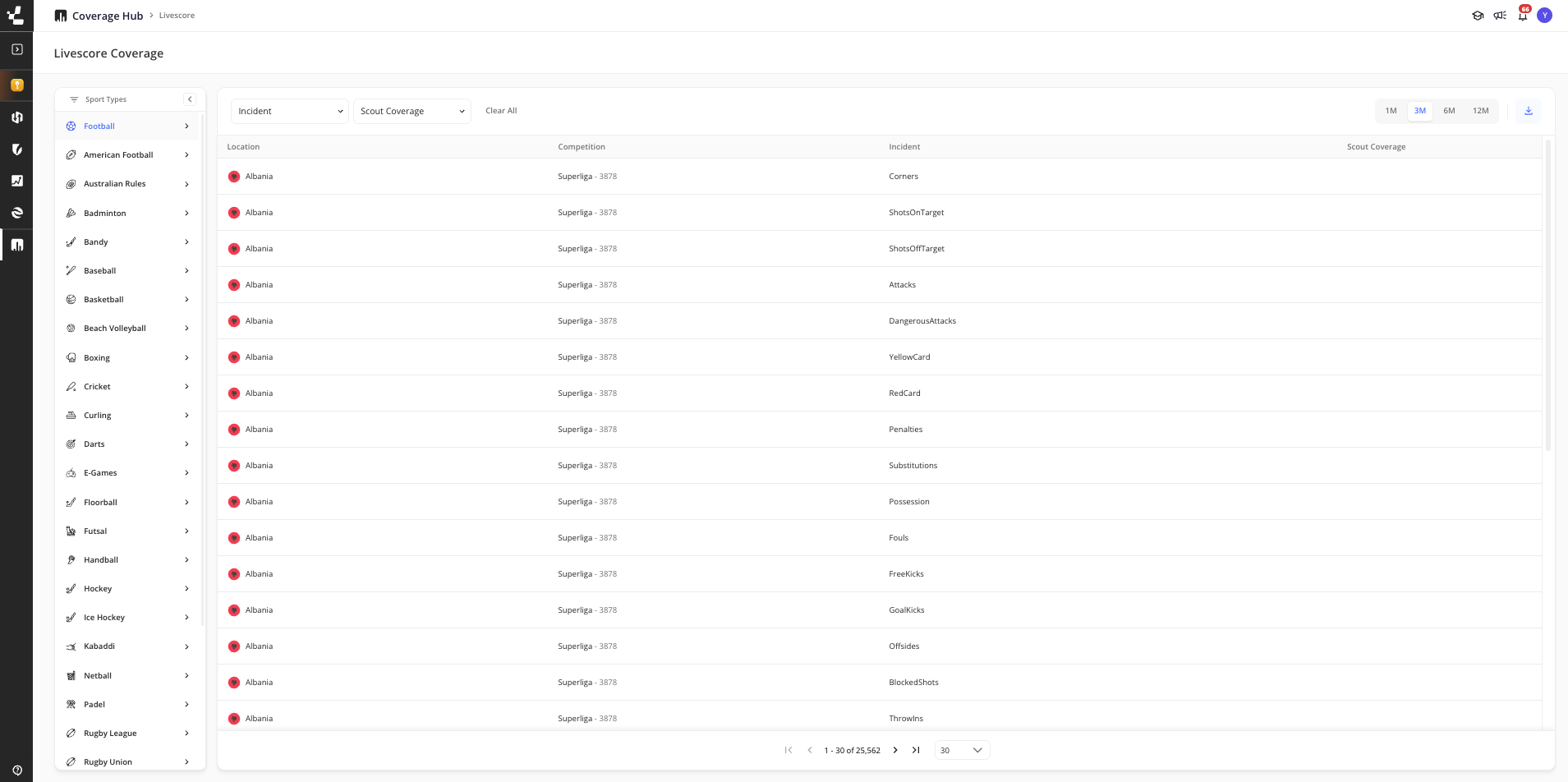Select the 6M time range tab
The width and height of the screenshot is (1568, 782).
coord(1449,111)
